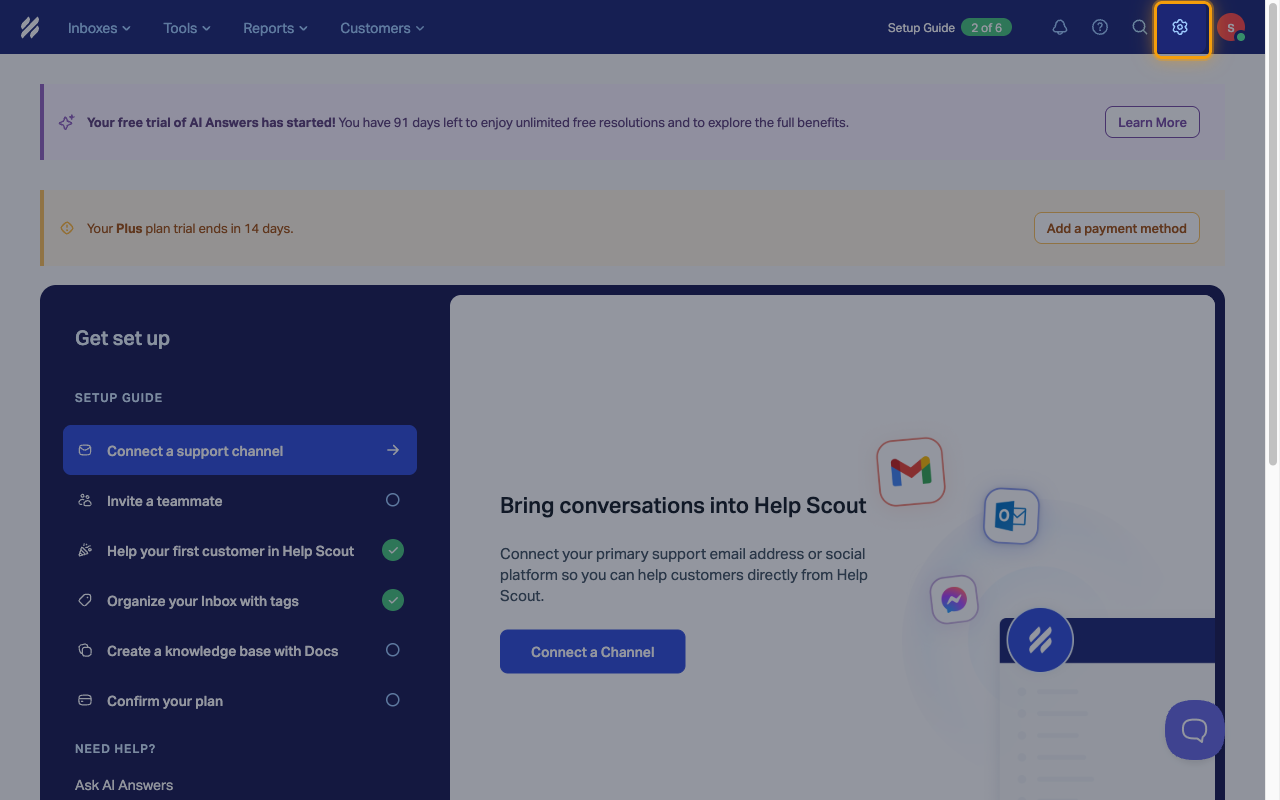Click the sparkle icon in AI Answers banner
Screen dimensions: 1280x800
pyautogui.click(x=66, y=122)
